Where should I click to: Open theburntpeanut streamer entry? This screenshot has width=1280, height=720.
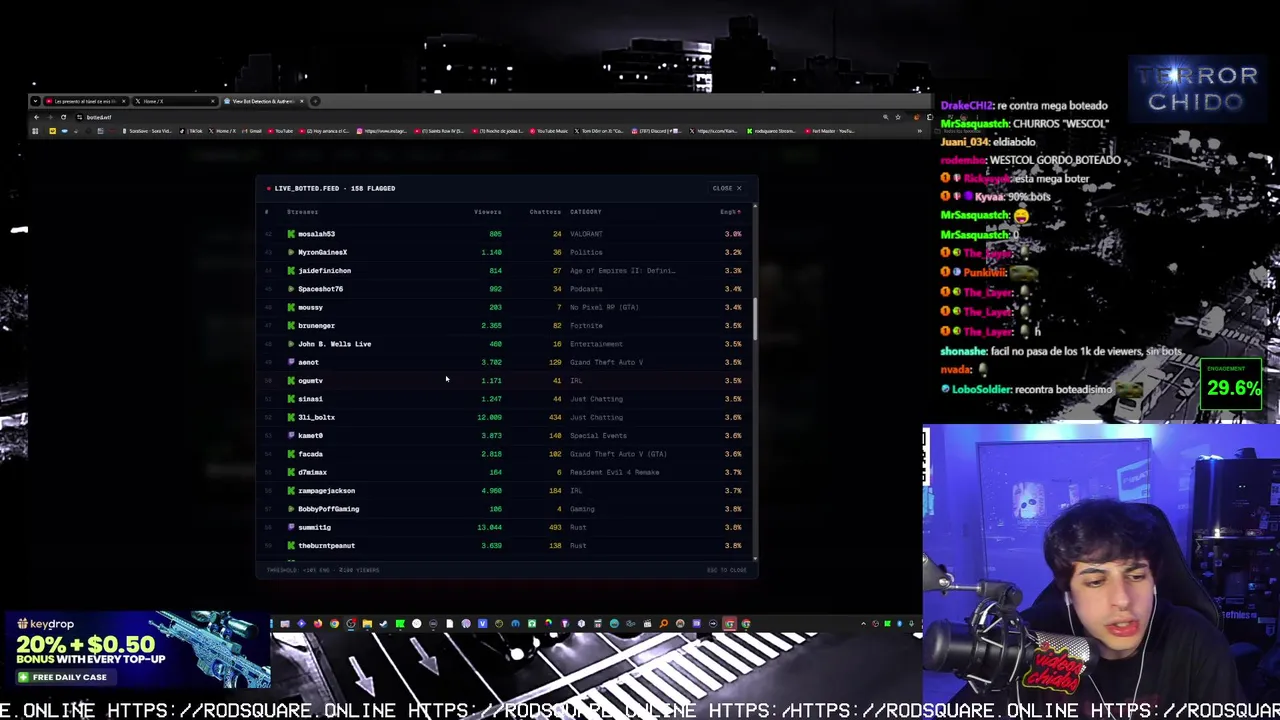(326, 546)
